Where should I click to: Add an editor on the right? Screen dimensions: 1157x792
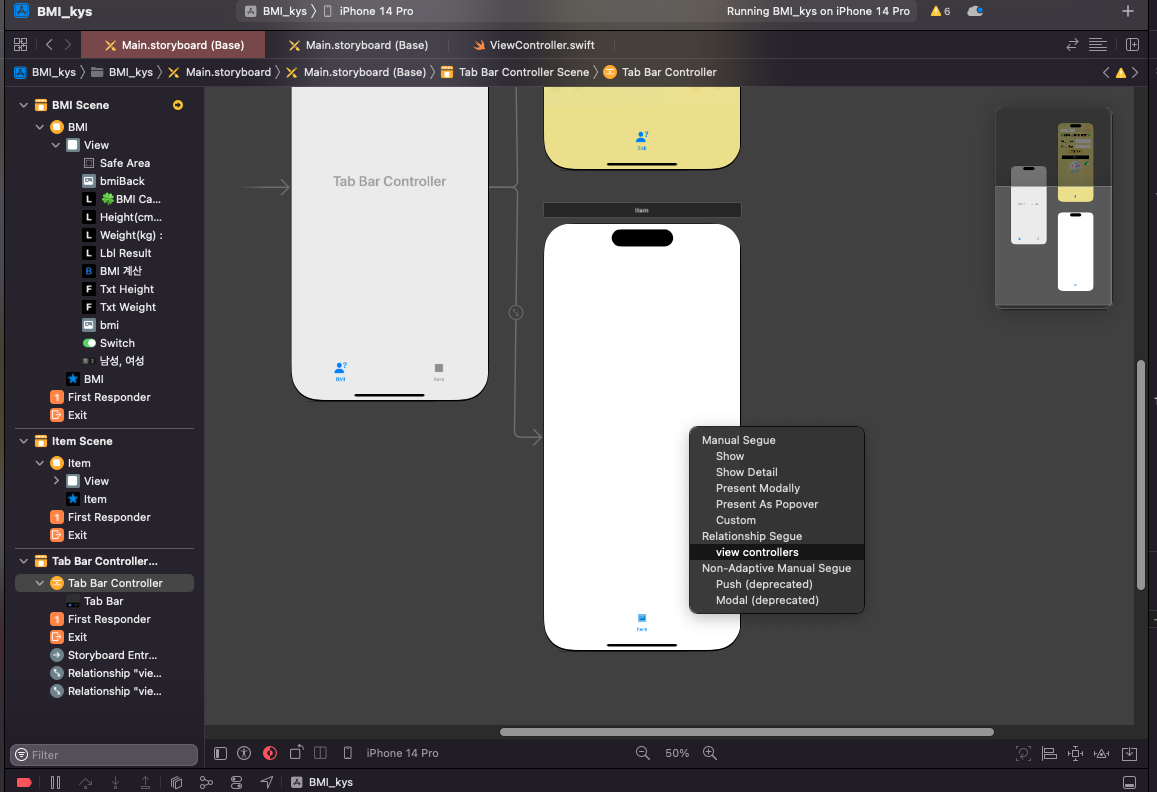click(x=1133, y=45)
